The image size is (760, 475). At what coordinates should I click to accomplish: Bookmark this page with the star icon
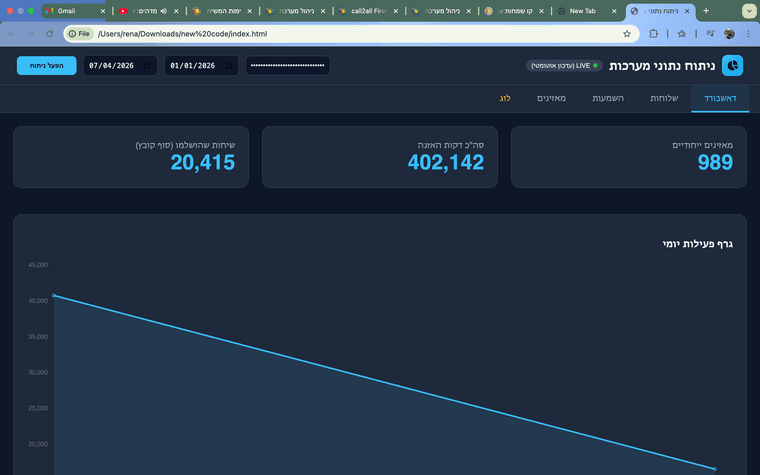pyautogui.click(x=627, y=33)
